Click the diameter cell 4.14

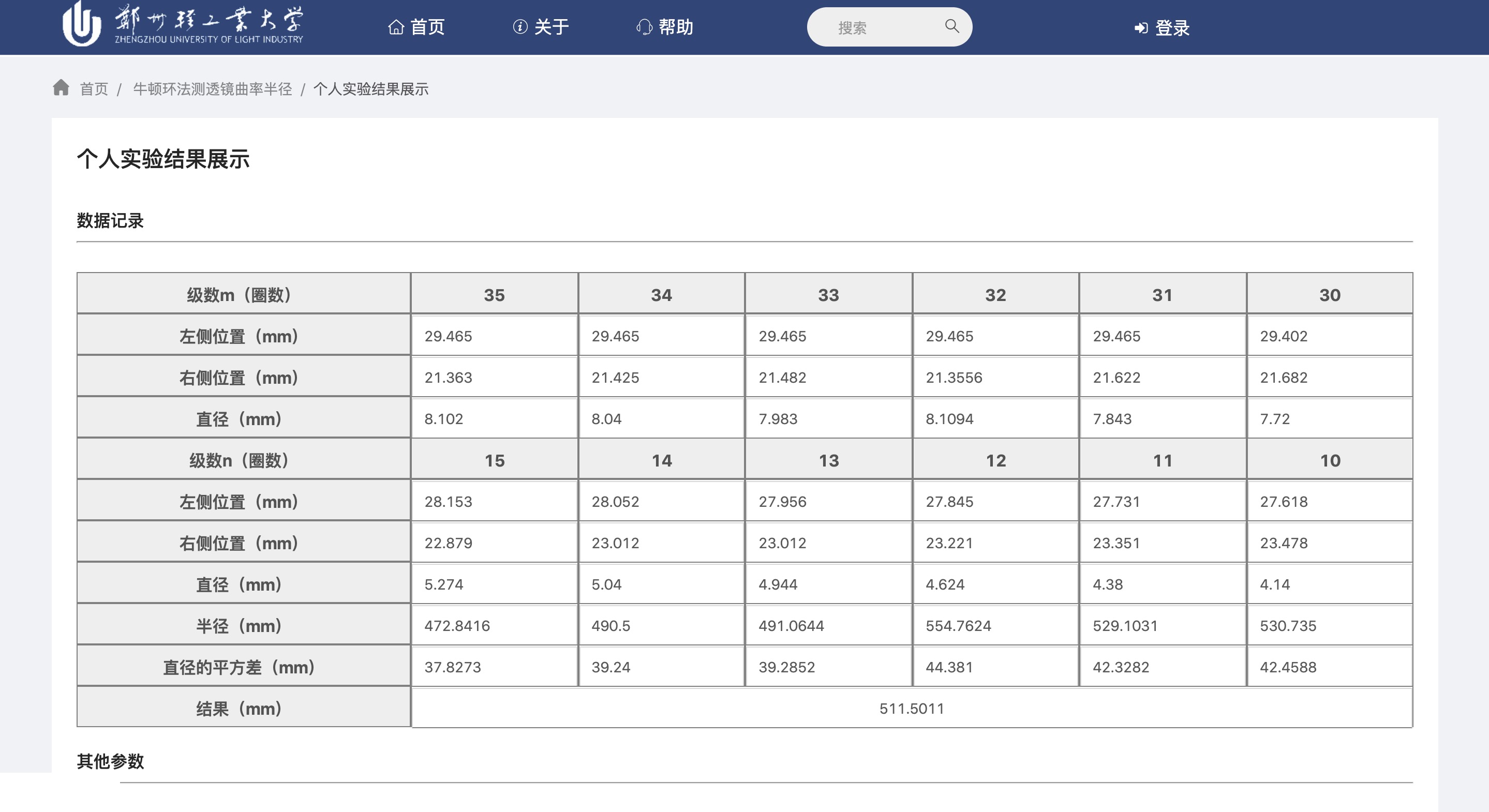[x=1330, y=583]
